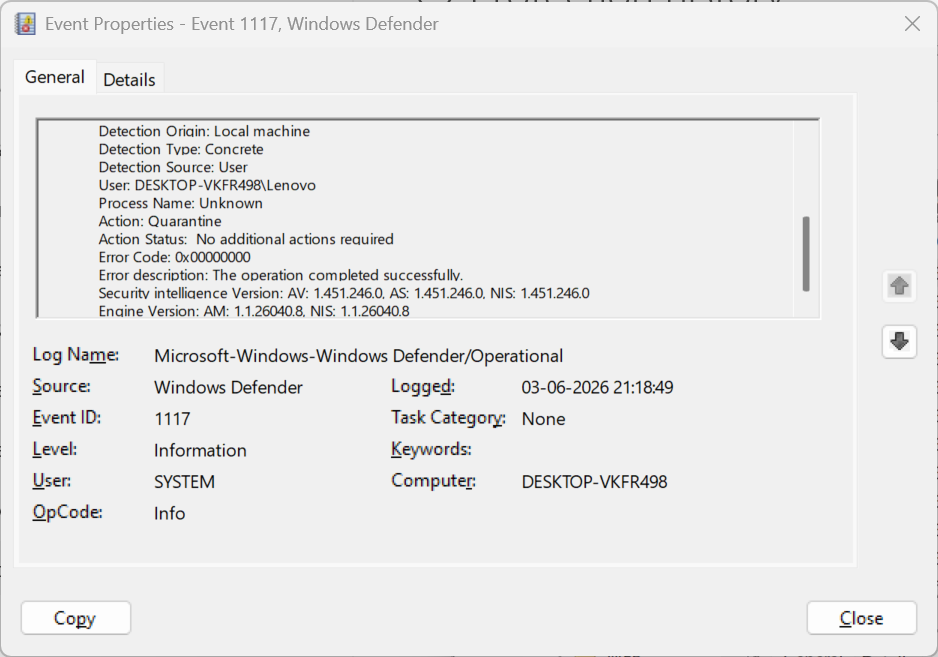
Task: Click the Engine Version line
Action: click(x=254, y=311)
